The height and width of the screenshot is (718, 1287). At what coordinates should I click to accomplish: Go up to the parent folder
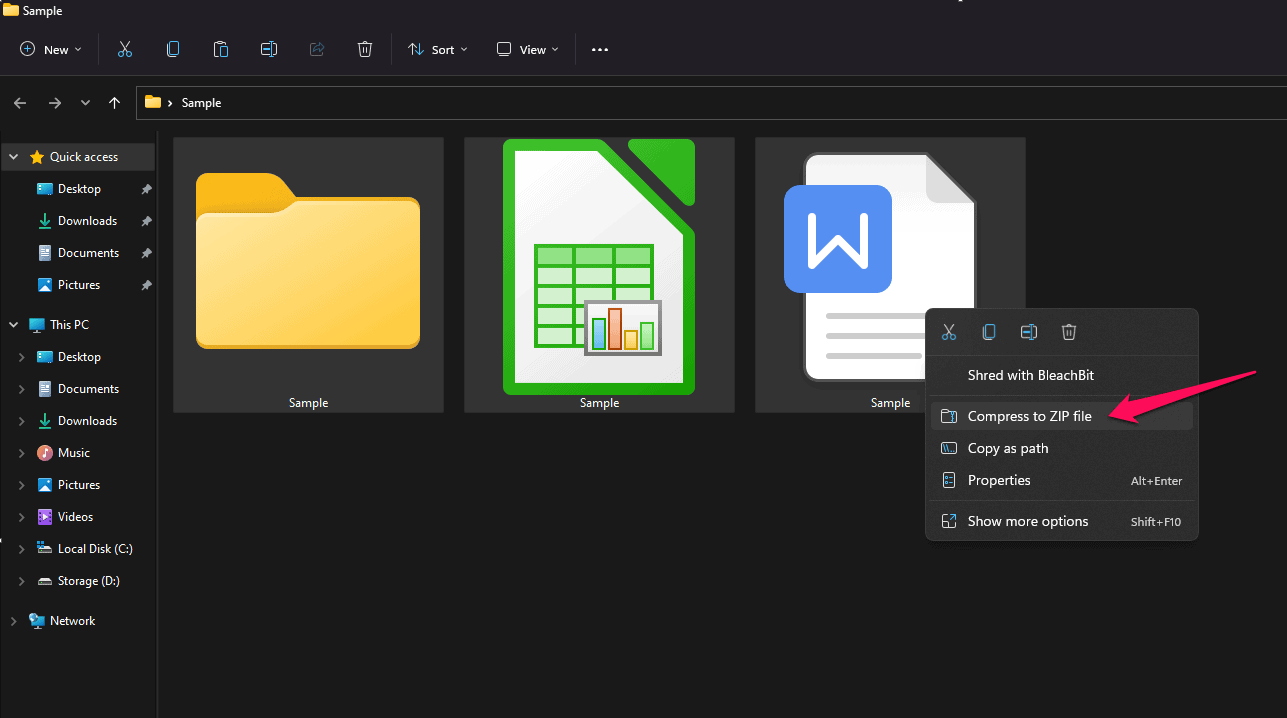pyautogui.click(x=114, y=102)
